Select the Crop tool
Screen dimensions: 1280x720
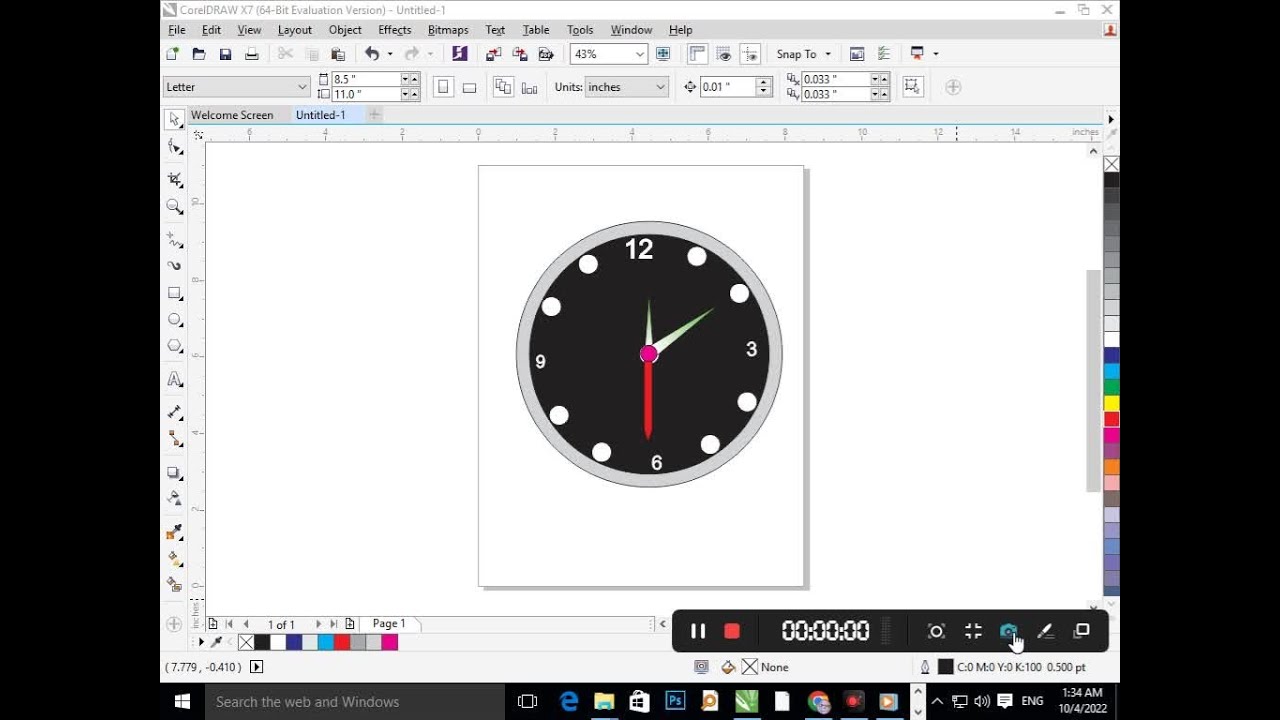coord(175,180)
